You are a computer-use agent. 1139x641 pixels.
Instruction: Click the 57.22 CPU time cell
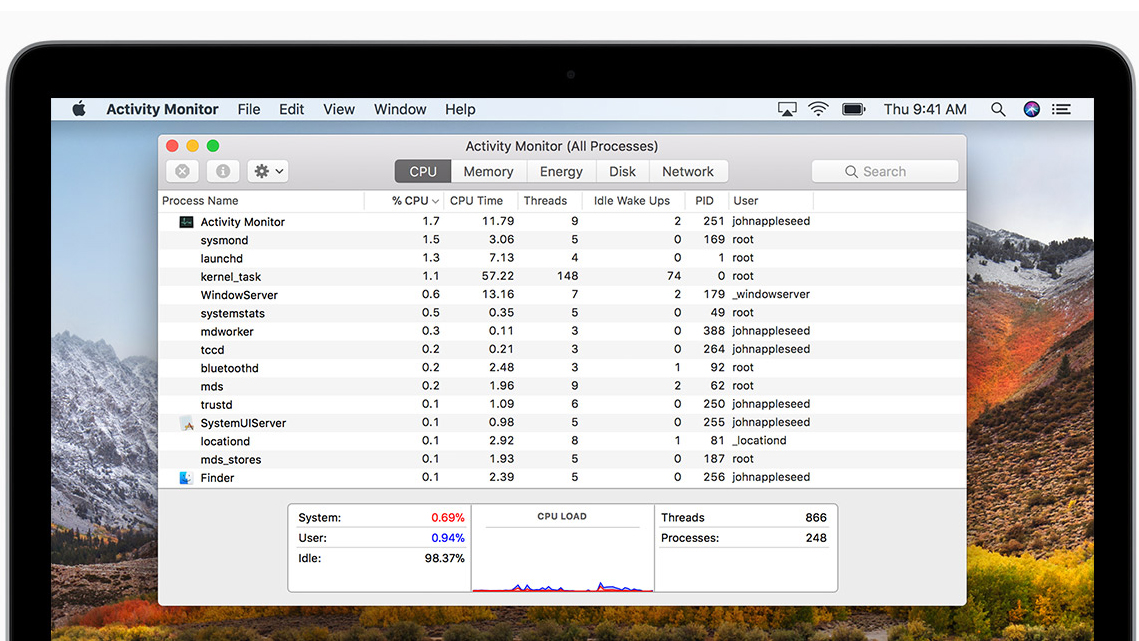click(498, 276)
